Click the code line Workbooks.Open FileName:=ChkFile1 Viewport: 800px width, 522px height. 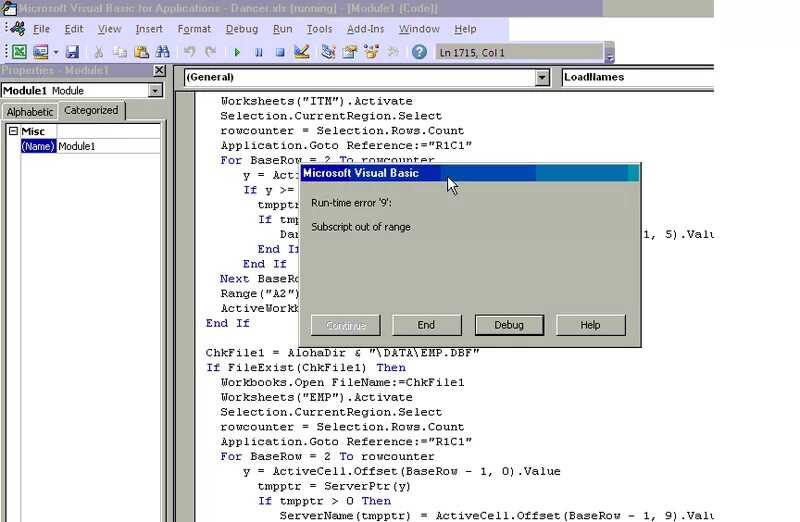[x=342, y=382]
